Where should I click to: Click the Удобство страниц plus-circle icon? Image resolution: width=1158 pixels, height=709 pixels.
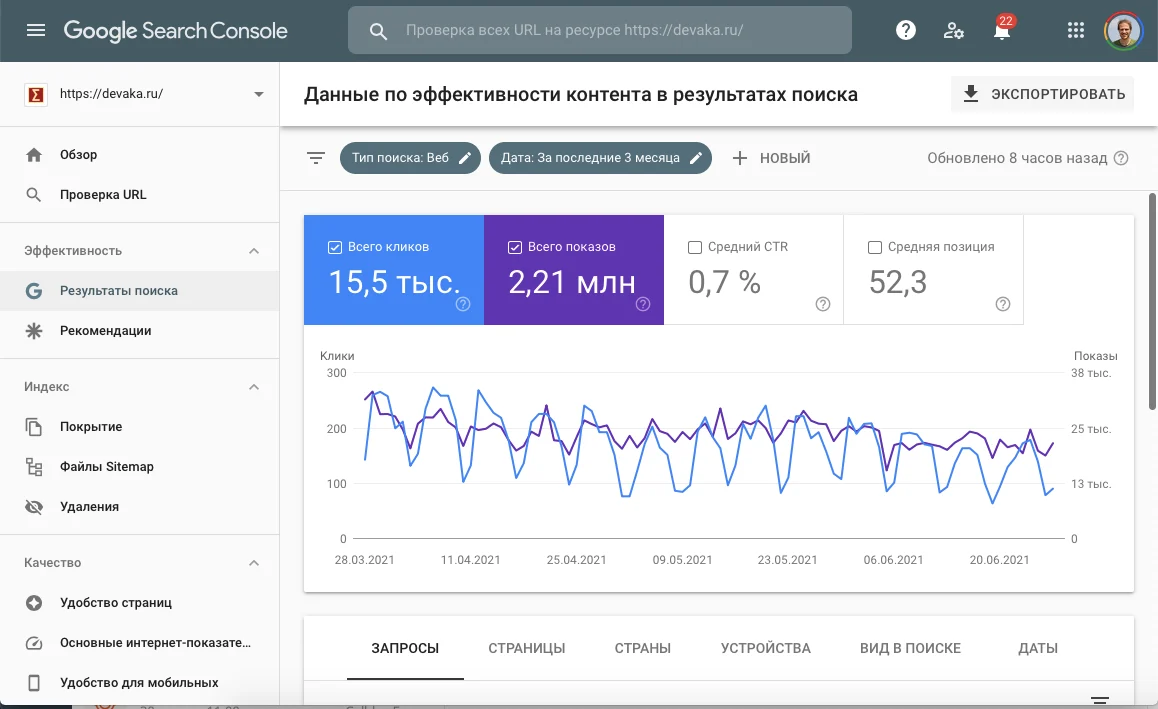coord(34,603)
